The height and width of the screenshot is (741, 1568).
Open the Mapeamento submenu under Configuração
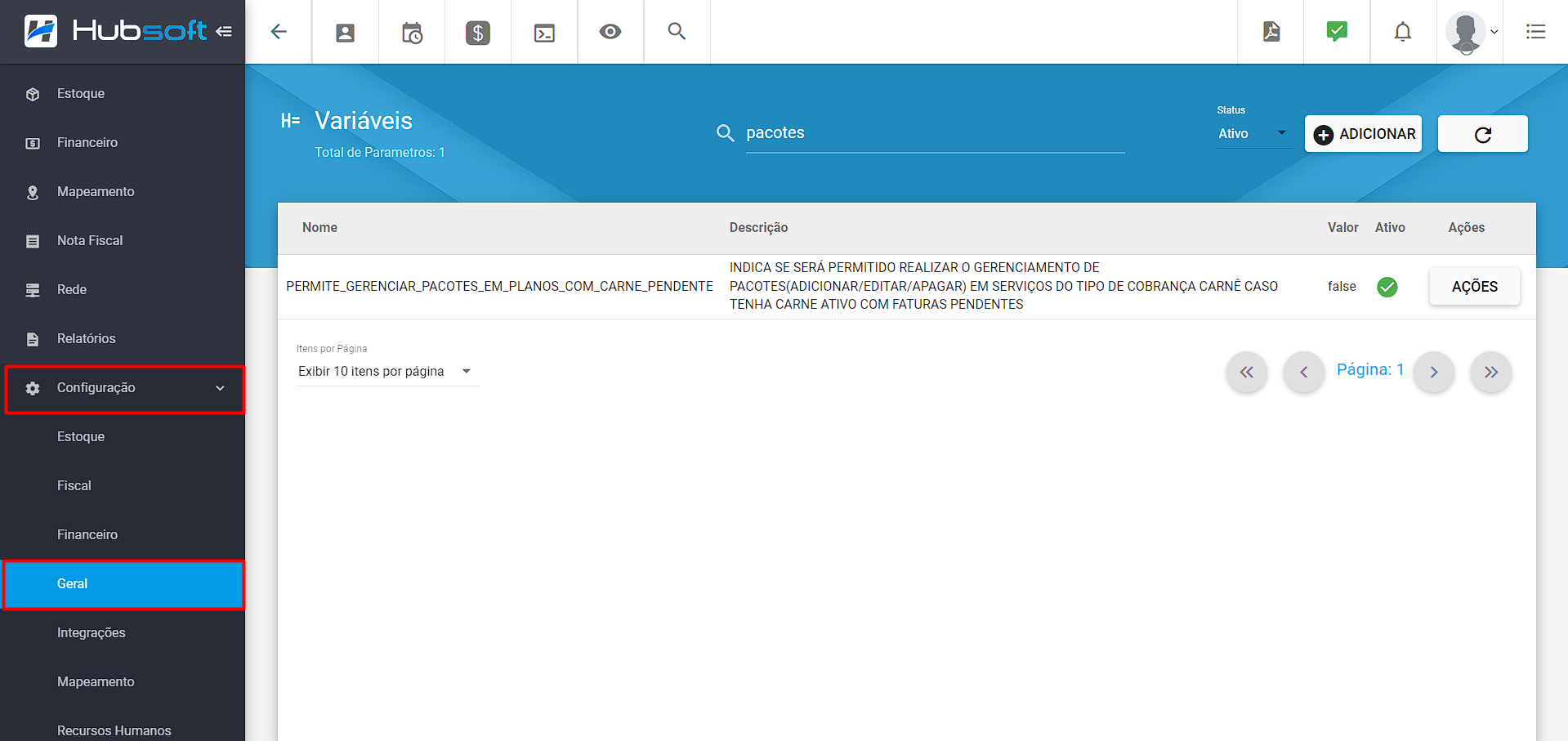point(123,682)
